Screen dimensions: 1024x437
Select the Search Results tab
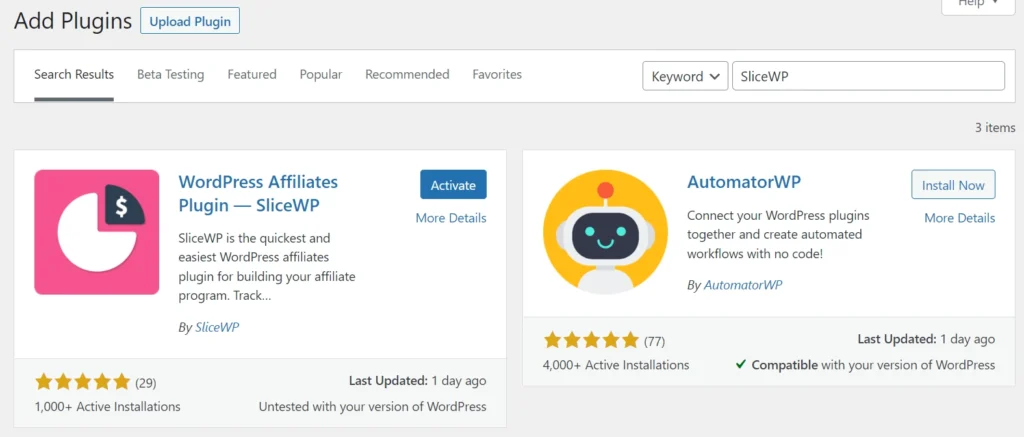click(74, 75)
